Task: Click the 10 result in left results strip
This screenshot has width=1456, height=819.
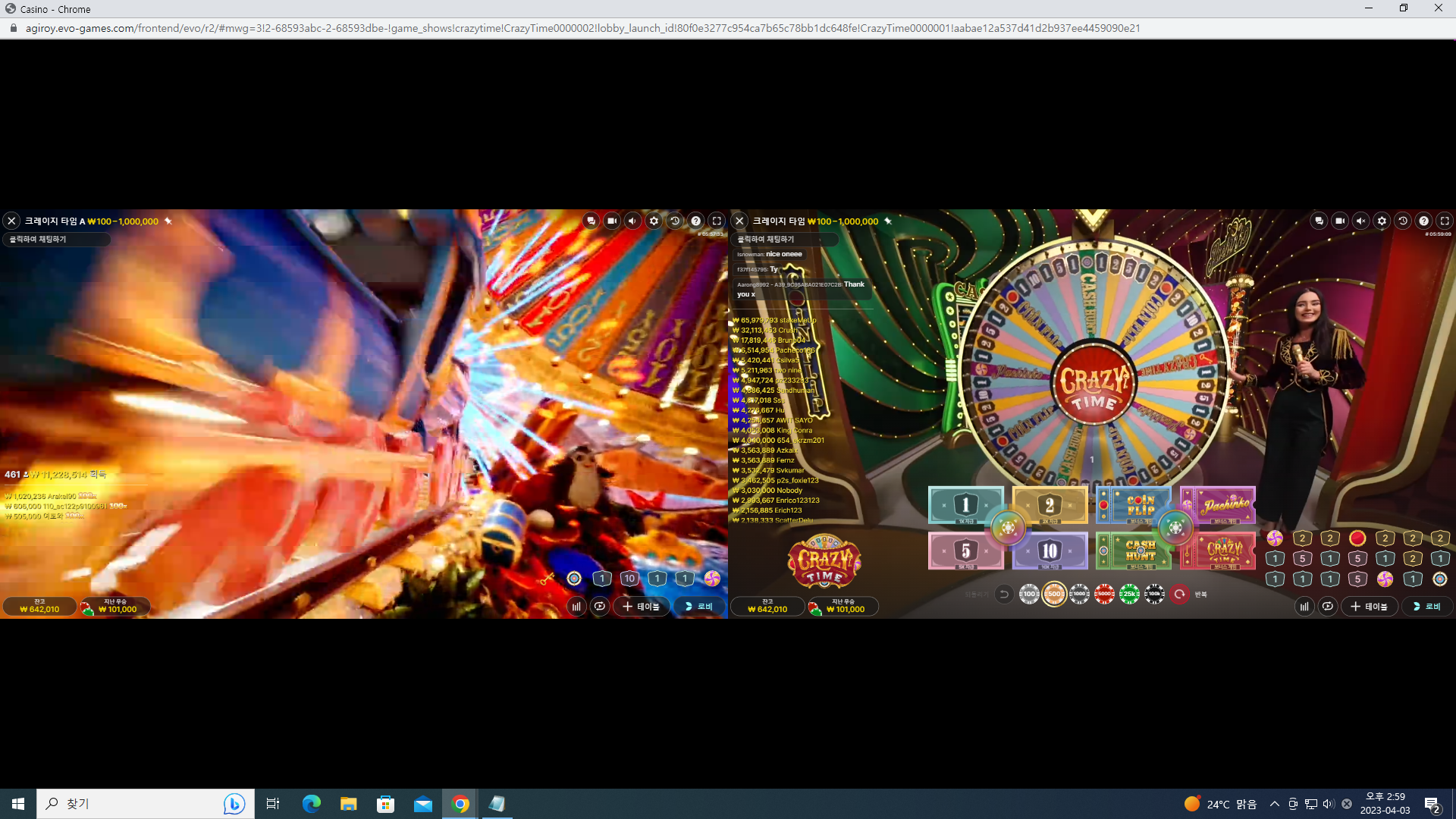Action: 629,579
